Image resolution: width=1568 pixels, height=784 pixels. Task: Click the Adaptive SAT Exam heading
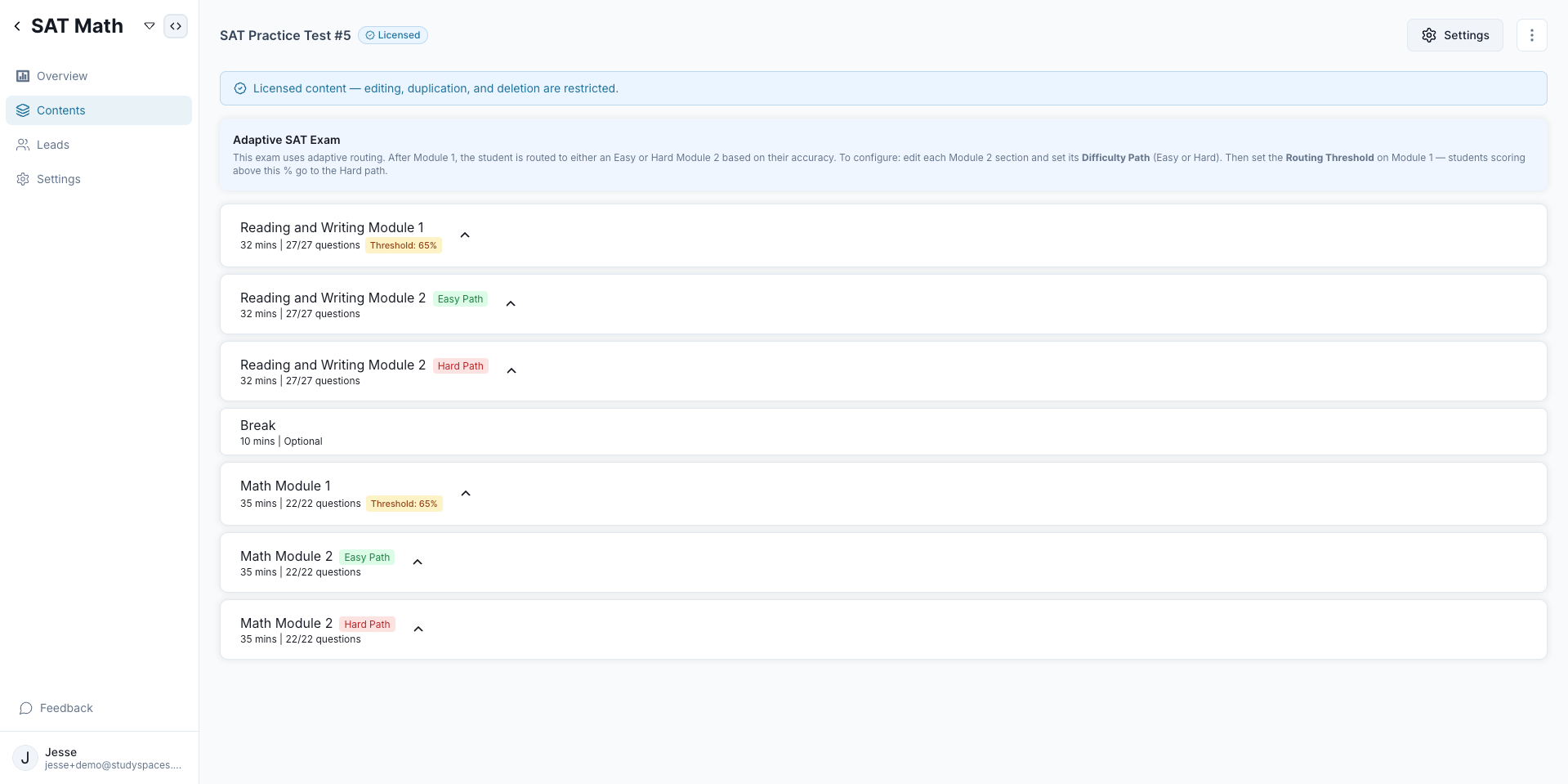[x=286, y=140]
